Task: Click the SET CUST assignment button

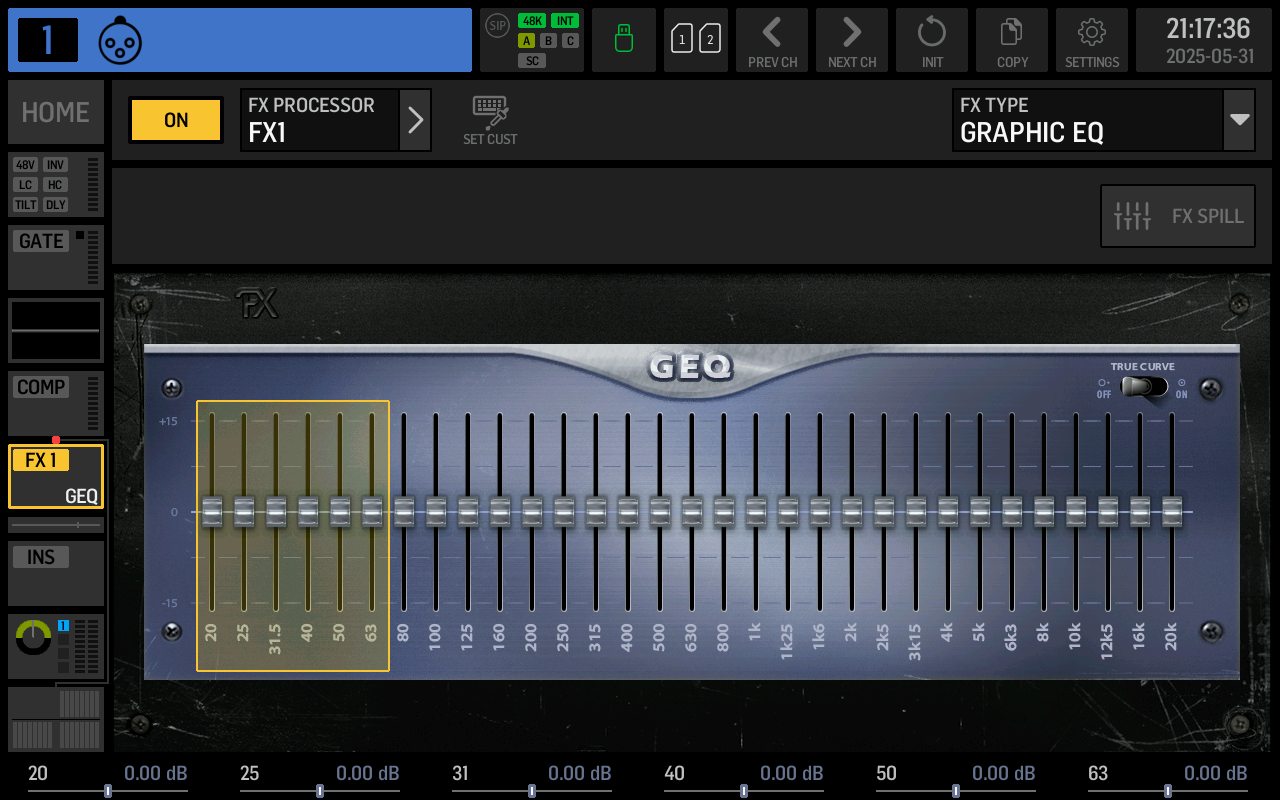Action: point(490,120)
